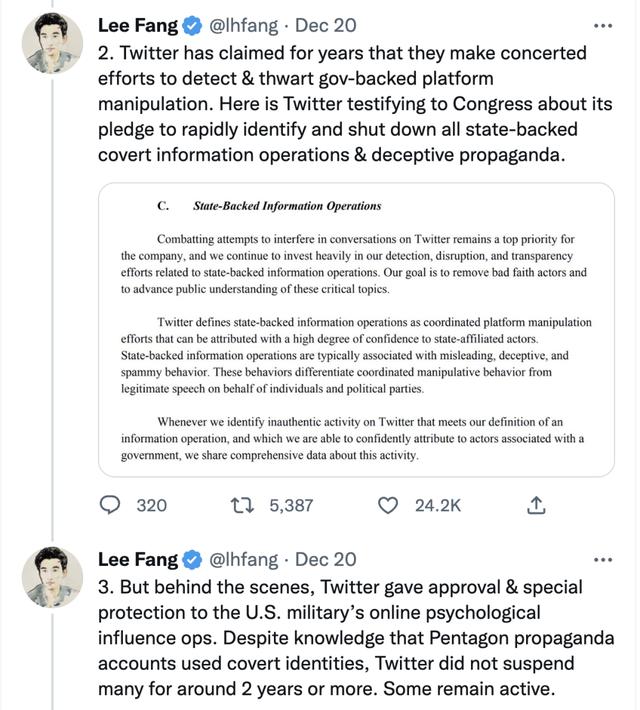Open the reply icon on the first tweet
Screen dimensions: 640x710
(x=111, y=506)
